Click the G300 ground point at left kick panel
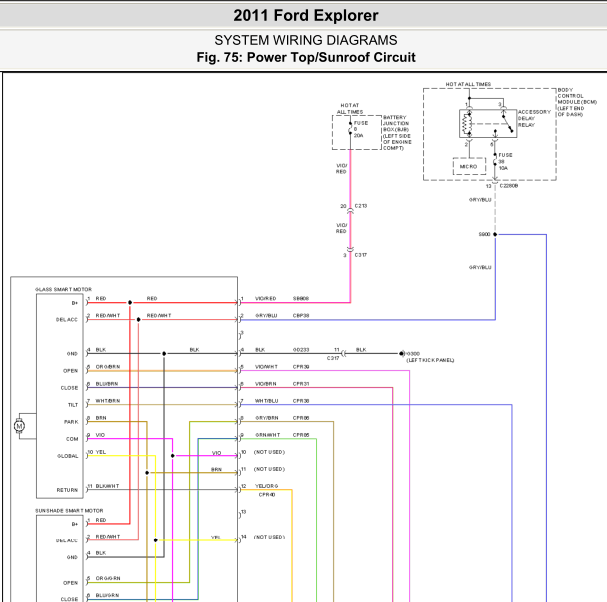Screen dimensions: 607x602 click(402, 353)
